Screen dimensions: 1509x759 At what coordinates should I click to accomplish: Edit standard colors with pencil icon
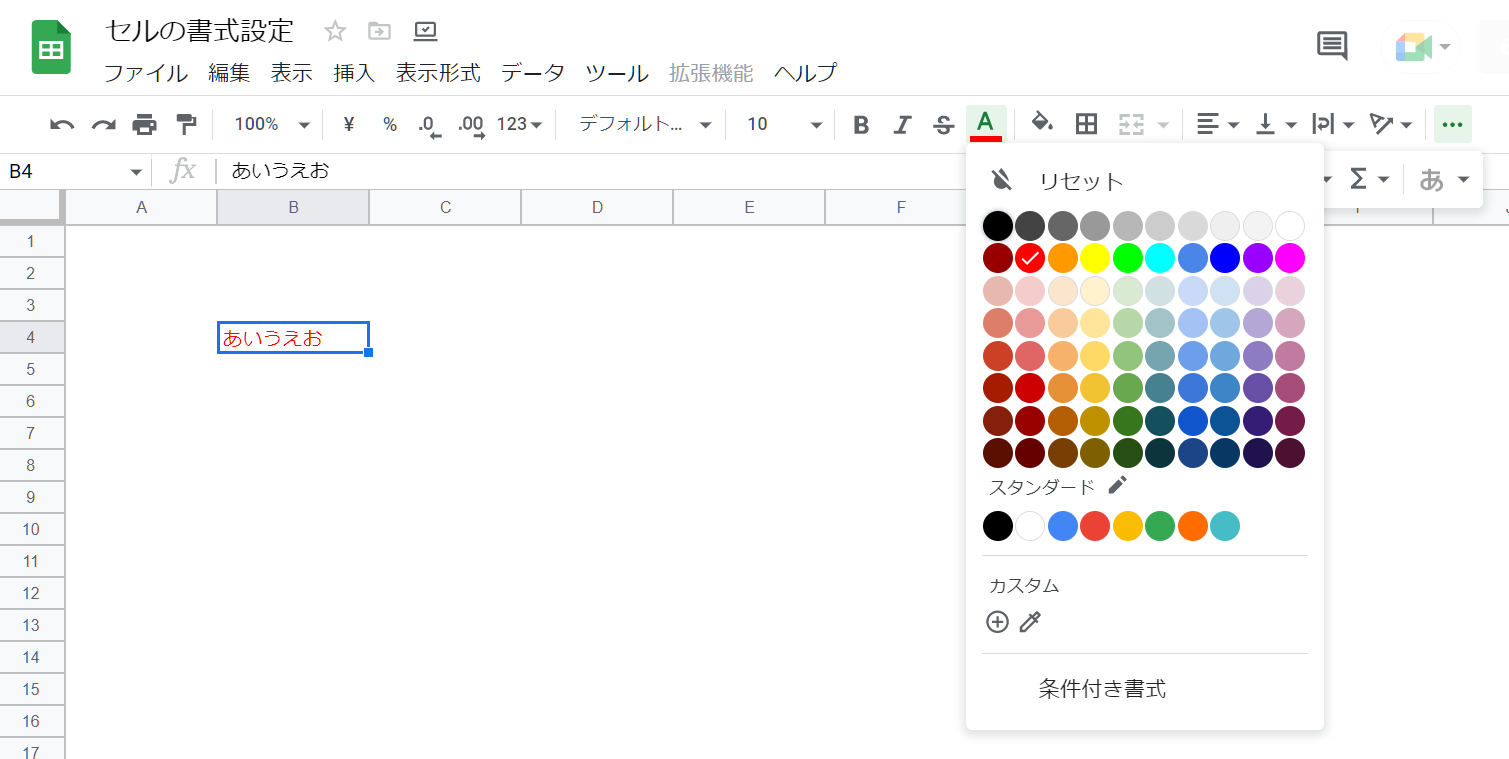click(x=1117, y=486)
